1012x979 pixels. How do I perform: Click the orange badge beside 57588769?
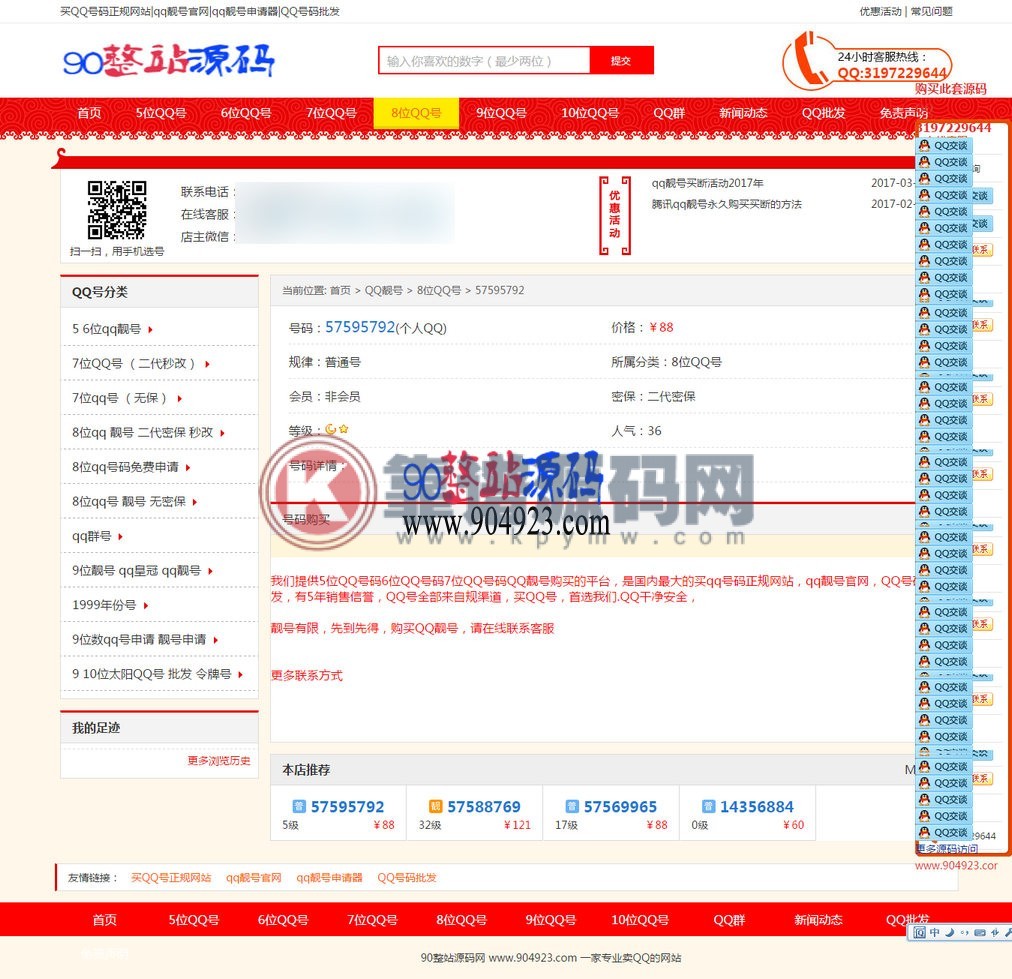[435, 806]
